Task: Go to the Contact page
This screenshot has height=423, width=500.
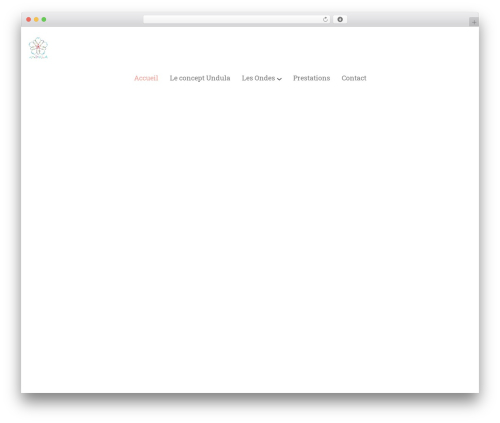Action: pyautogui.click(x=354, y=78)
